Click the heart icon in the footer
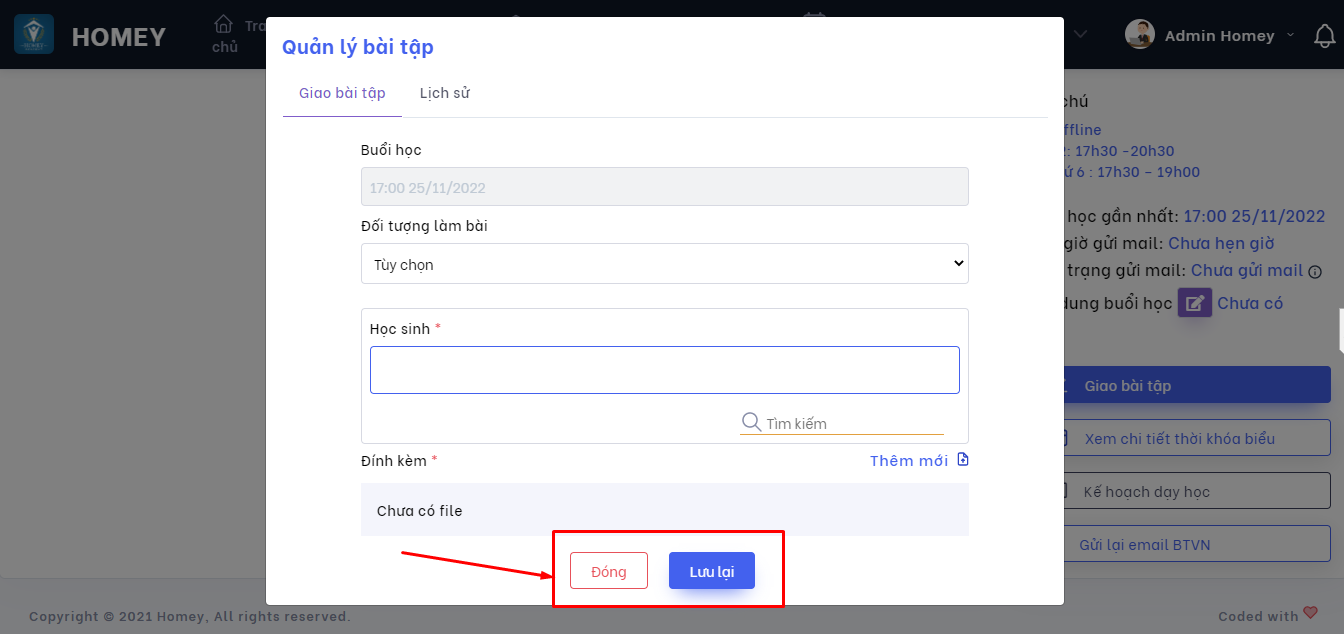Viewport: 1344px width, 634px height. 1310,615
